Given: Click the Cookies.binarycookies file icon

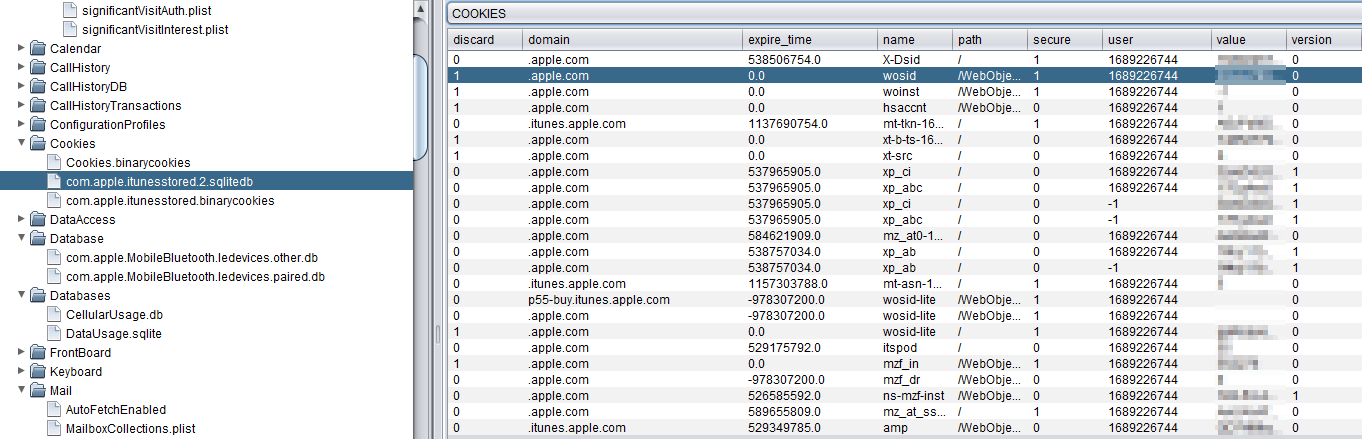Looking at the screenshot, I should (x=54, y=162).
